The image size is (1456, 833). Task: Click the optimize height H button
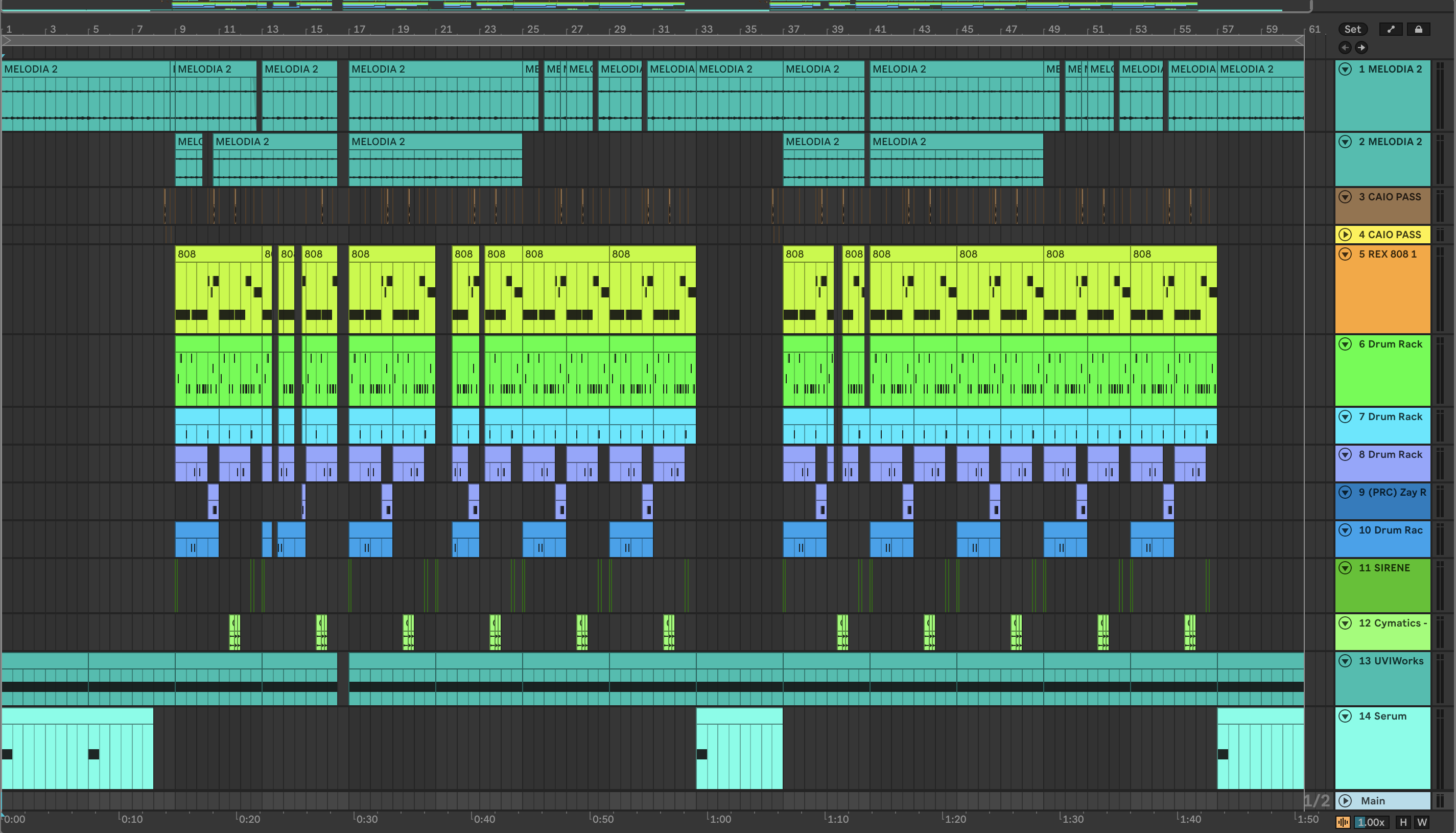(x=1403, y=822)
